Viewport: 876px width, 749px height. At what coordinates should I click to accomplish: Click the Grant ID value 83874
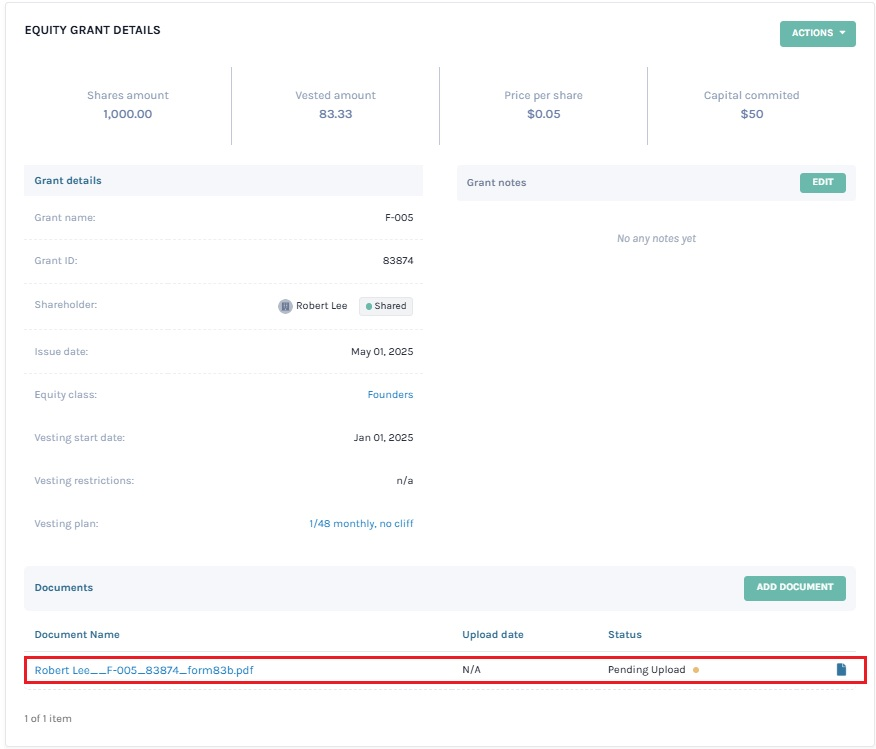[398, 260]
